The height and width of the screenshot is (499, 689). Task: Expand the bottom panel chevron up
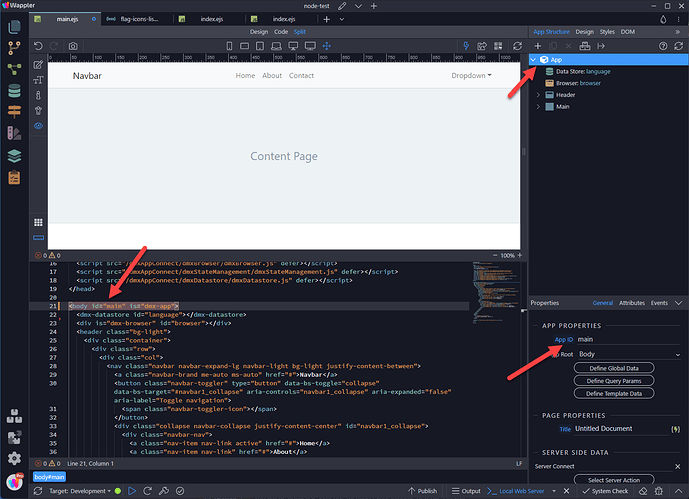pyautogui.click(x=678, y=491)
